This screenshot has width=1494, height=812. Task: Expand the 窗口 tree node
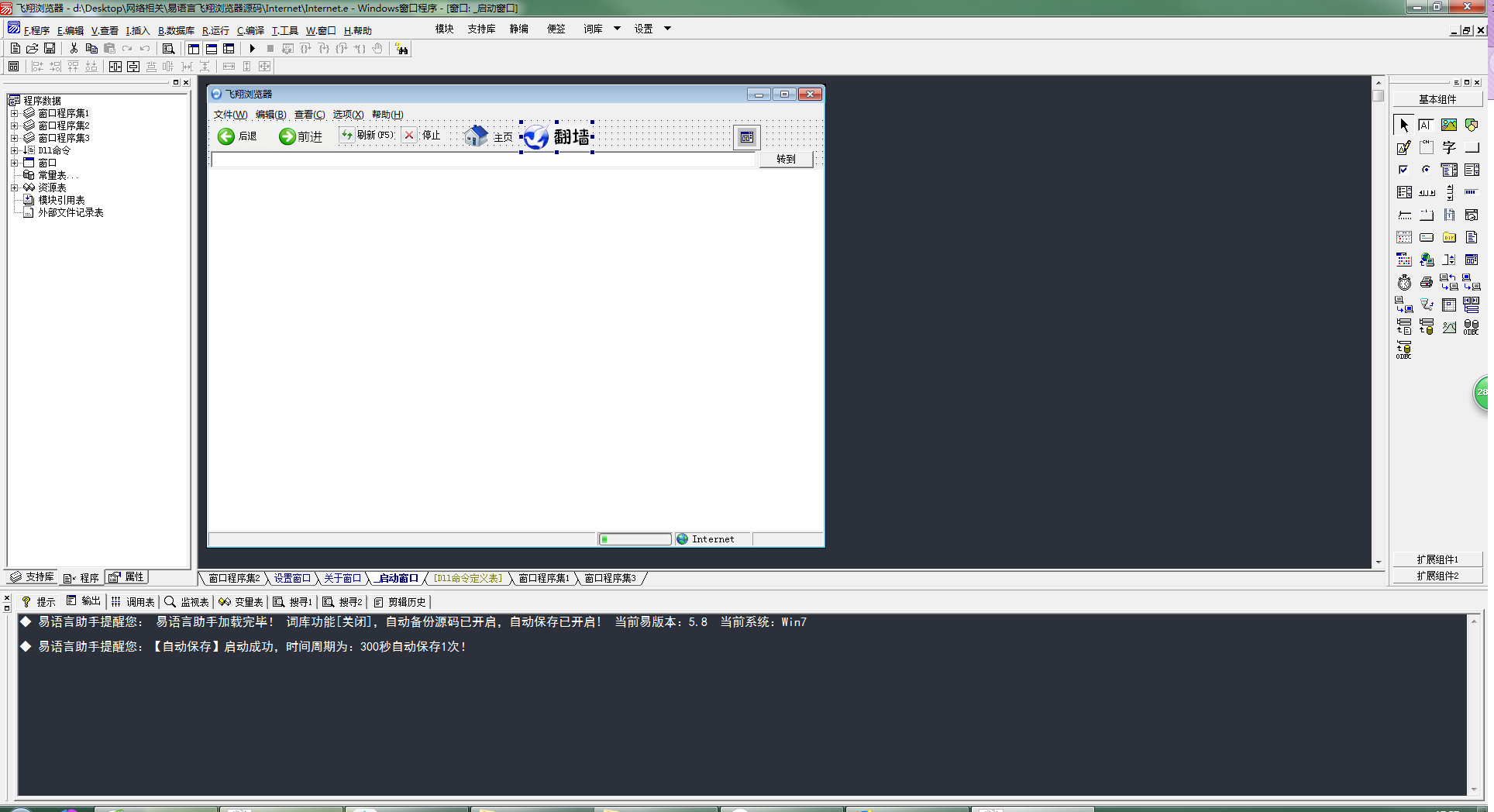pyautogui.click(x=14, y=163)
